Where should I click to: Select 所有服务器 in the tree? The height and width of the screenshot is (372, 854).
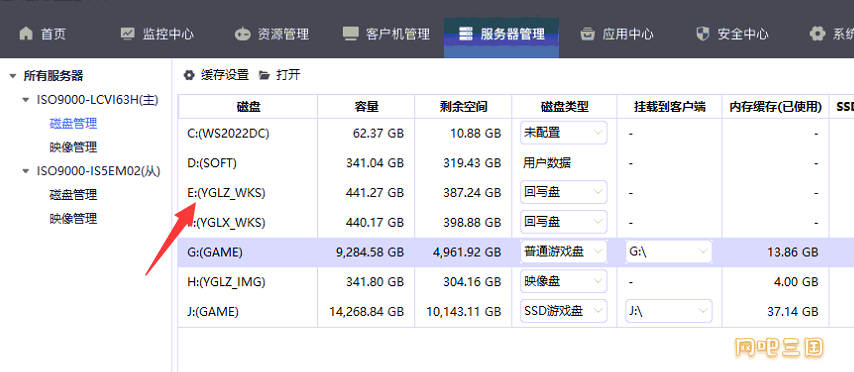pyautogui.click(x=53, y=76)
